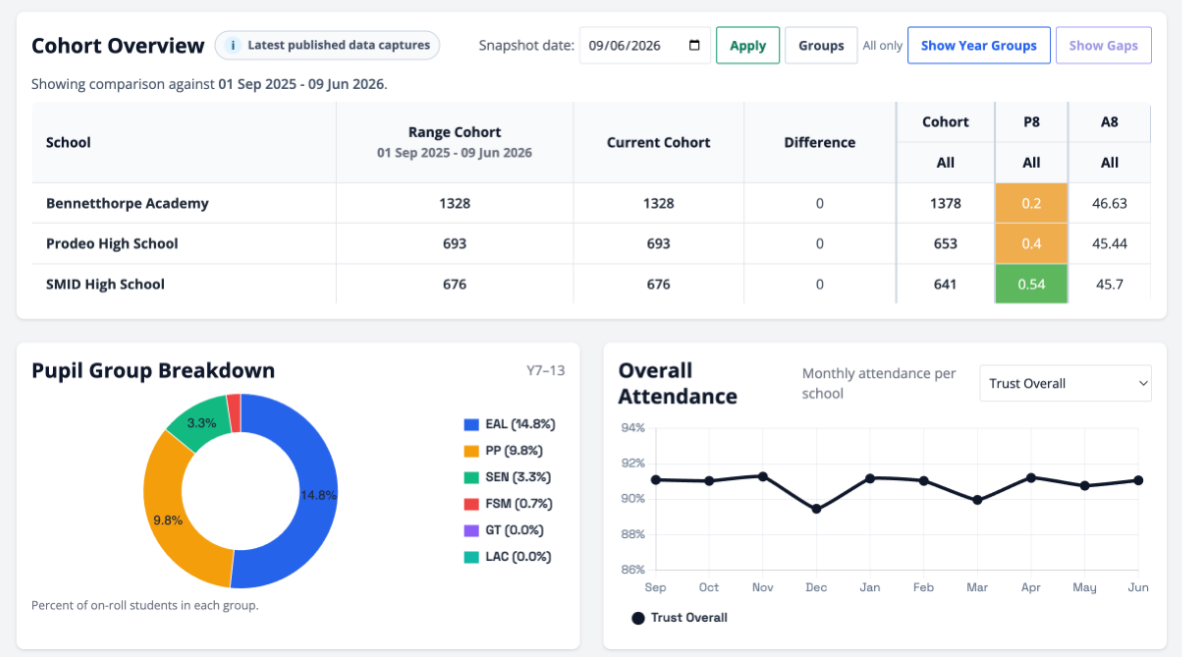This screenshot has height=658, width=1182.
Task: Click the Dec data point on attendance chart
Action: point(816,509)
